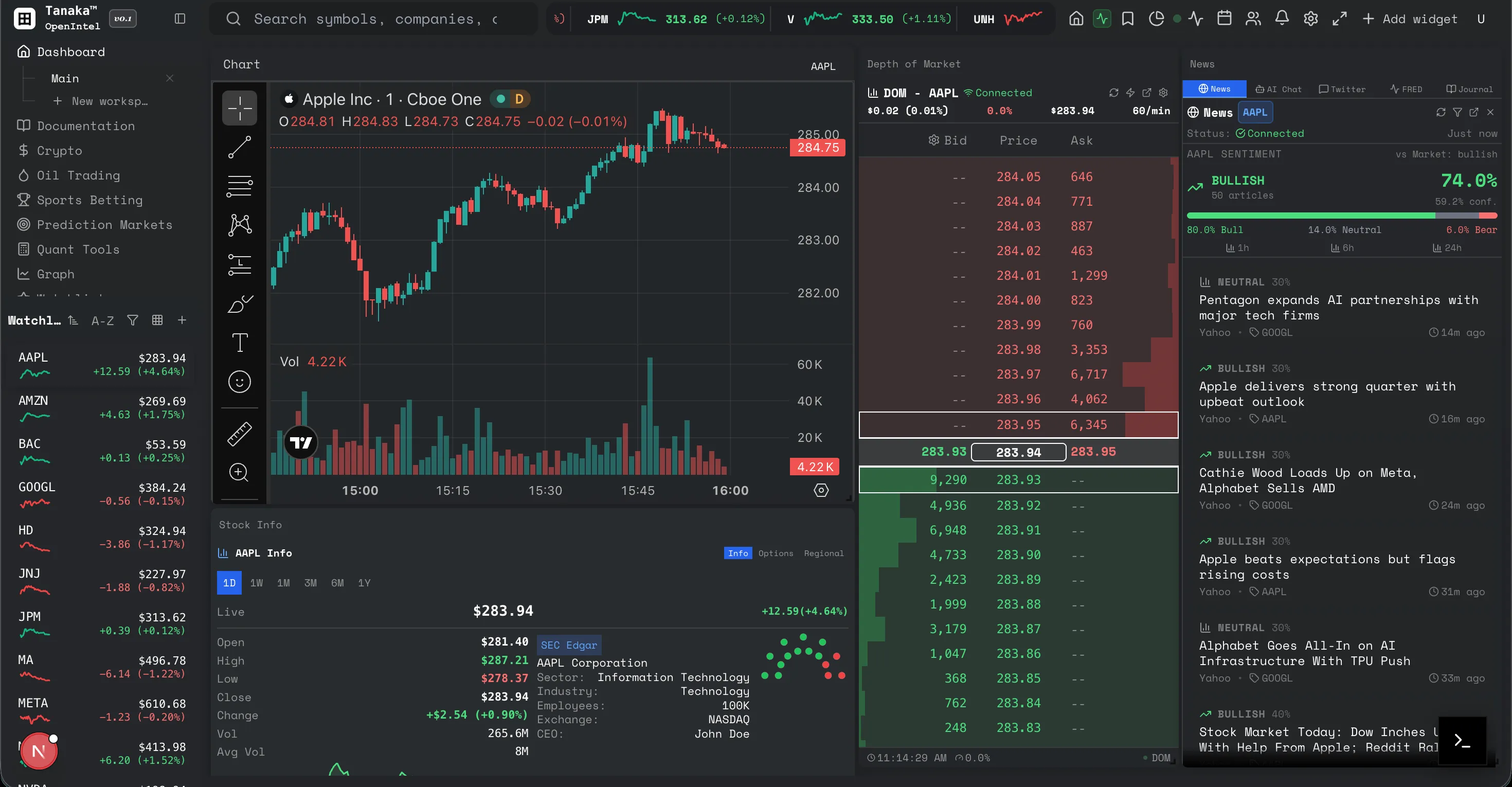Open the SEC Edgar link
Screen dimensions: 1512x787
pos(569,645)
